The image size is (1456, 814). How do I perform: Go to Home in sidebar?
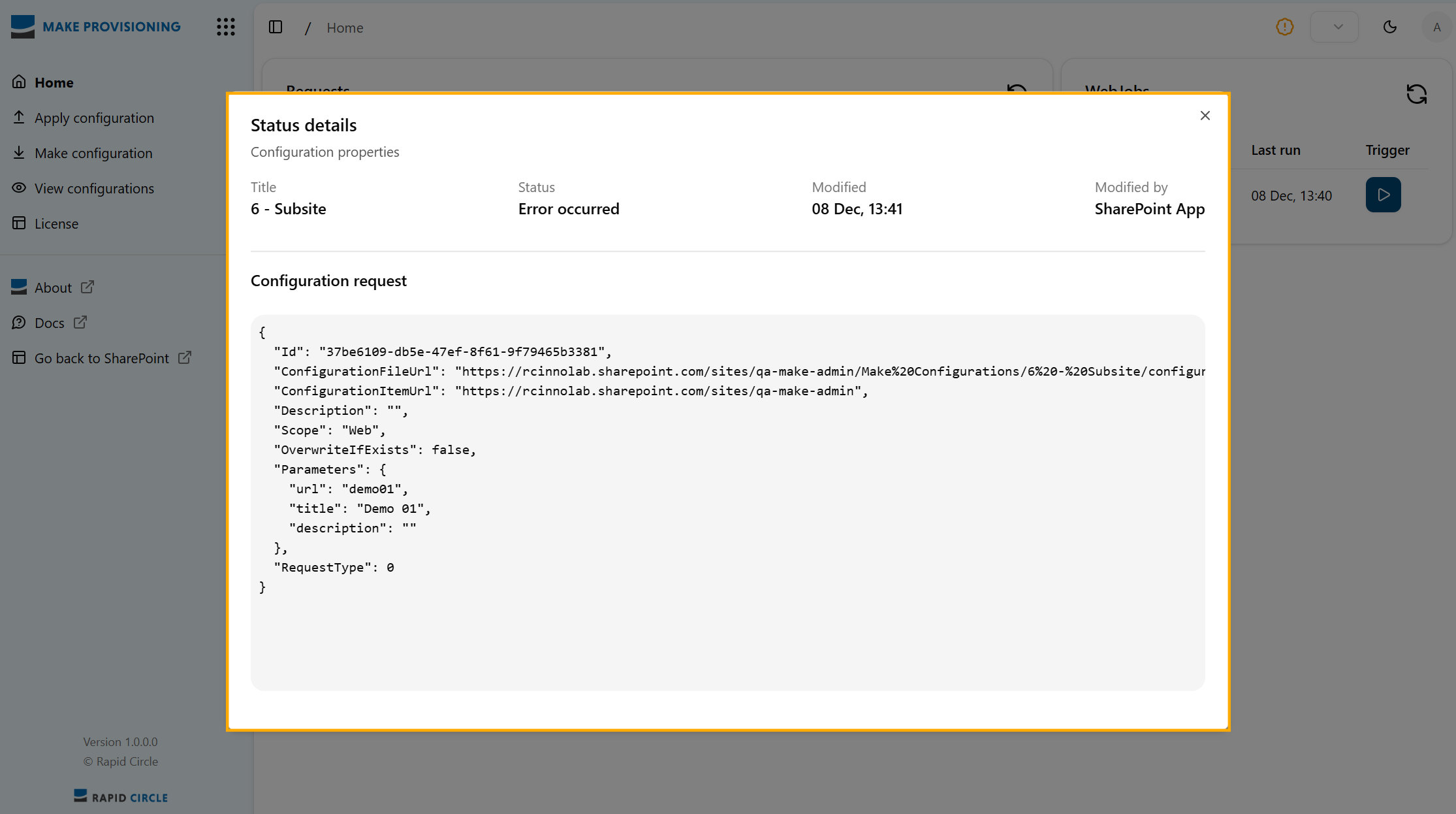54,82
